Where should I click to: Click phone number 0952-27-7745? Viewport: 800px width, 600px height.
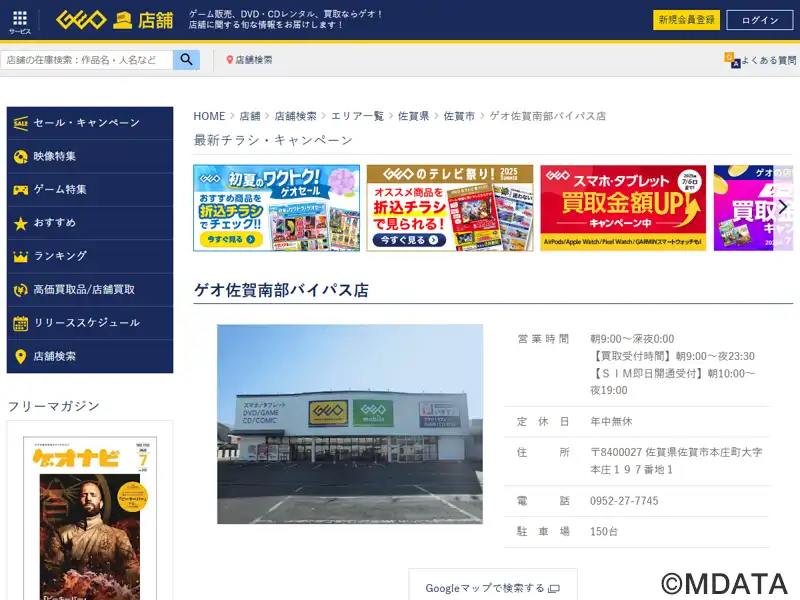point(624,501)
